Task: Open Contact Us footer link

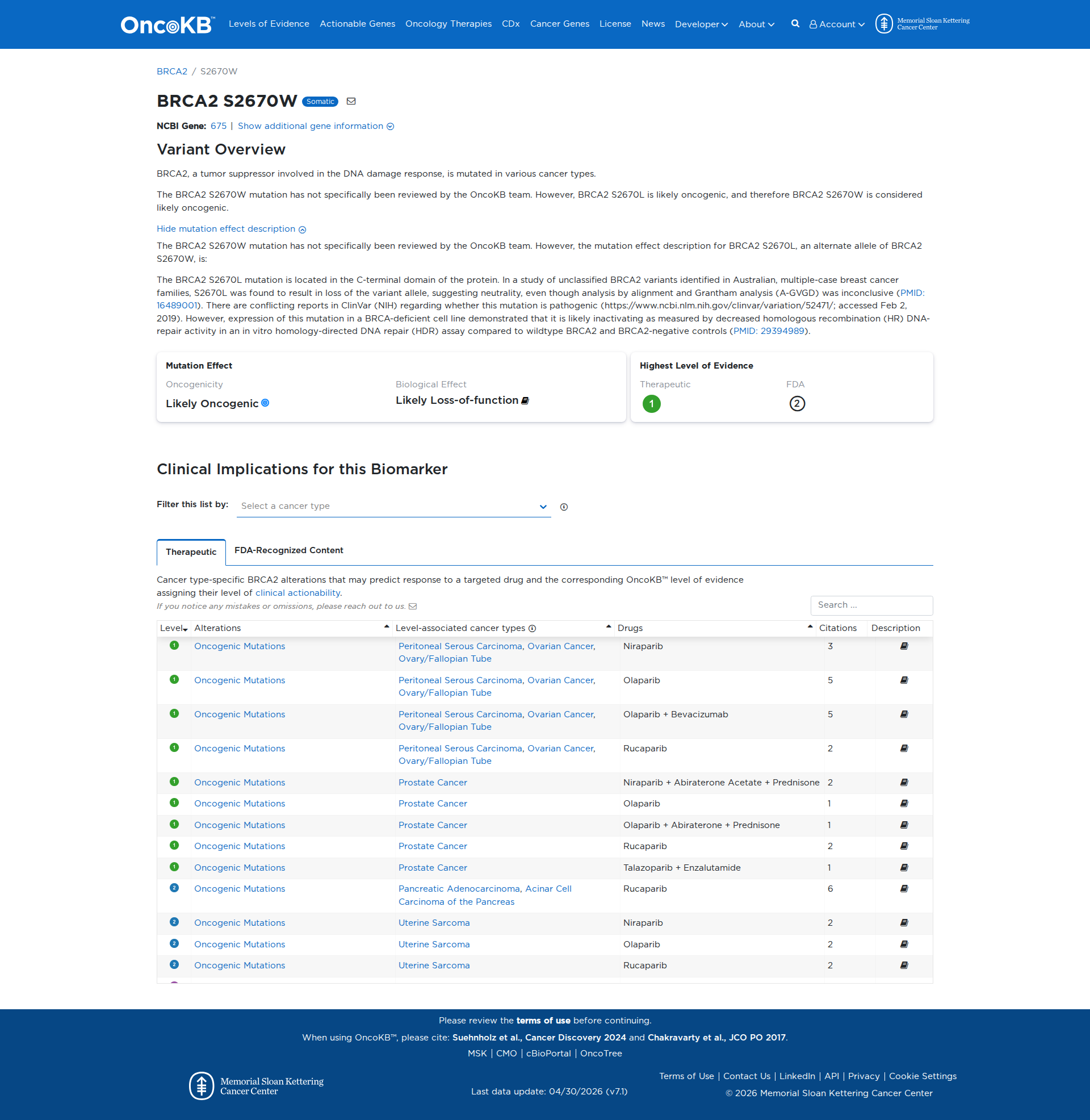Action: click(x=747, y=1076)
